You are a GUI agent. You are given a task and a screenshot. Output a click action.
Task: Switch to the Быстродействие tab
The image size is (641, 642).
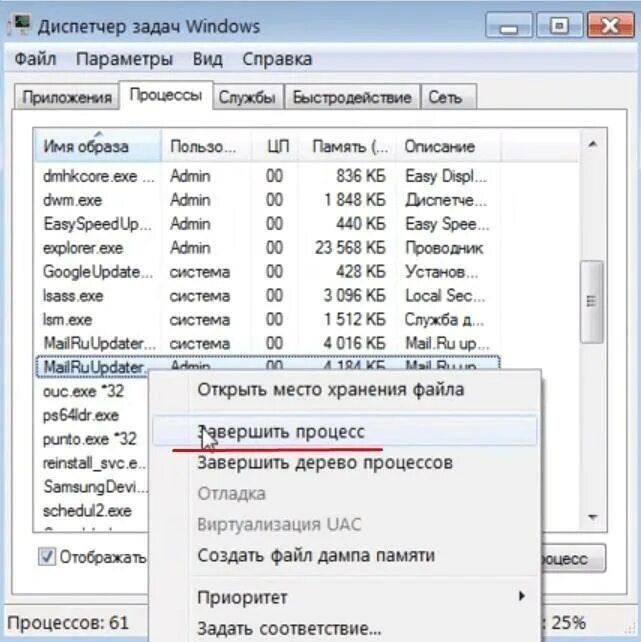352,97
